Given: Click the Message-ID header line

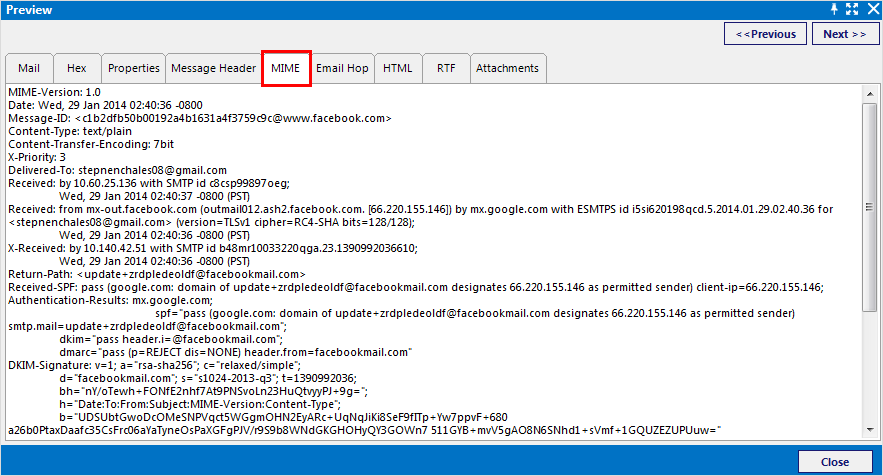Looking at the screenshot, I should (199, 118).
